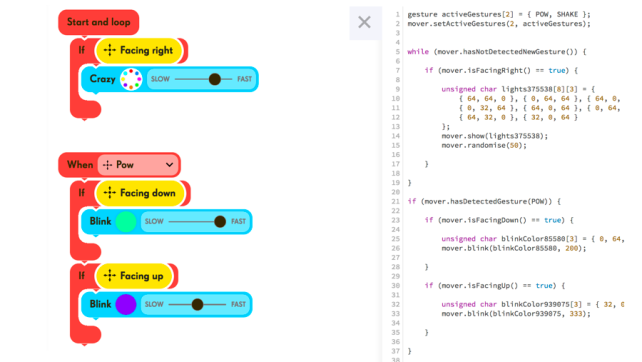Open the purple Blink color swatch
Image resolution: width=642 pixels, height=362 pixels.
tap(126, 304)
